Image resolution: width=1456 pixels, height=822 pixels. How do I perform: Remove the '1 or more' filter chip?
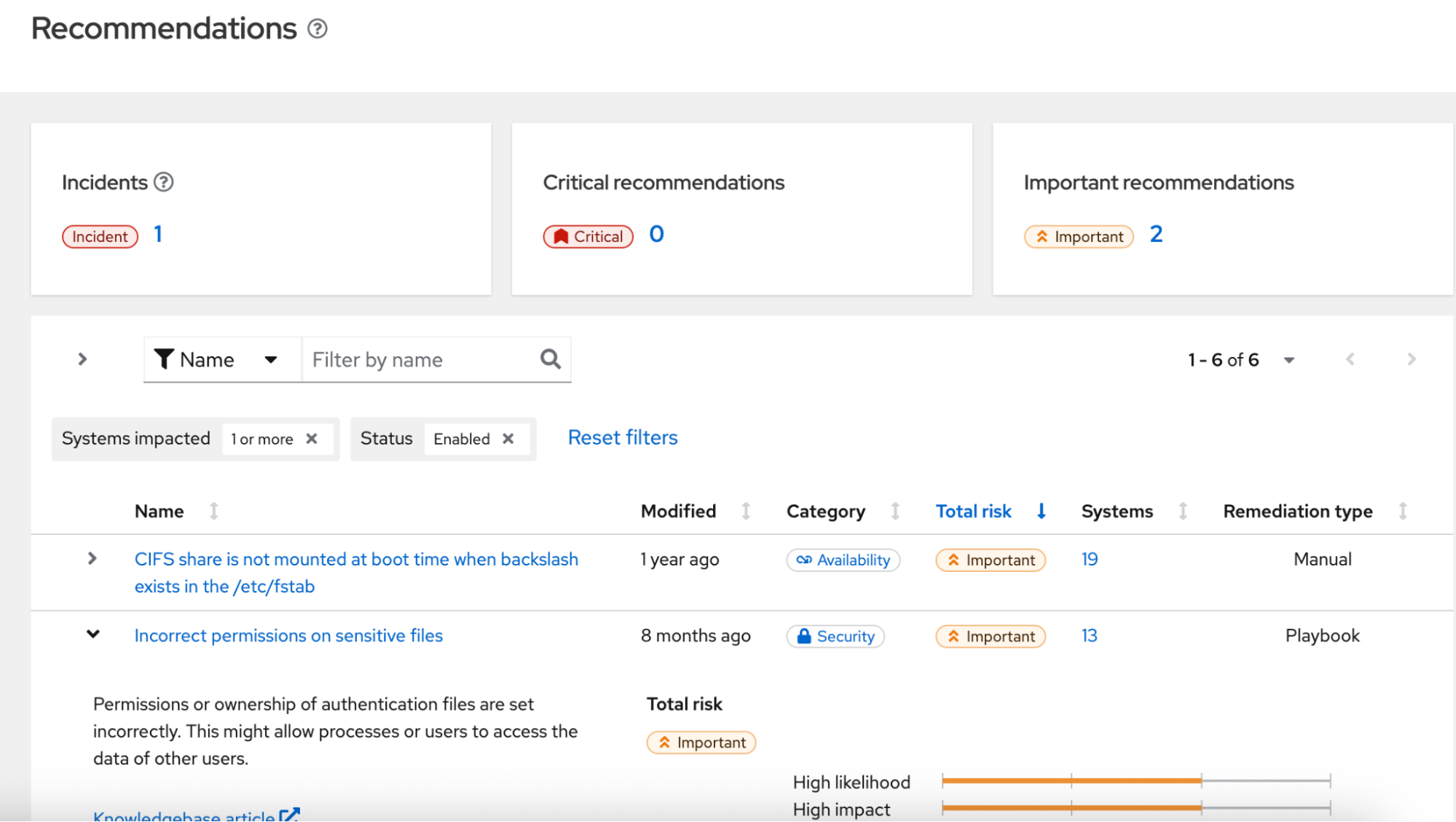click(312, 439)
